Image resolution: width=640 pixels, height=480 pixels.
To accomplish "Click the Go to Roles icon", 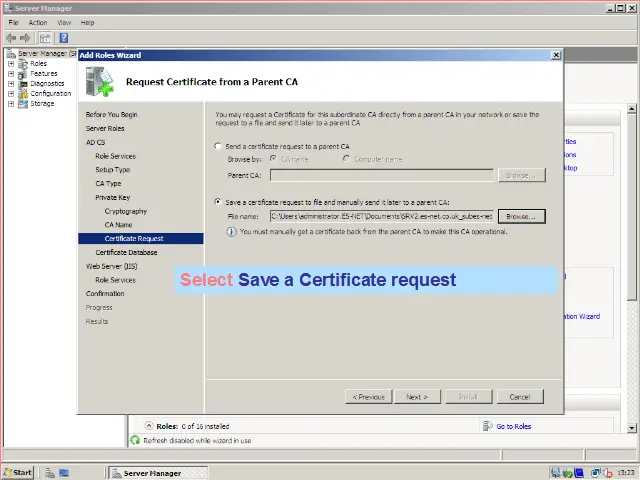I will point(488,426).
